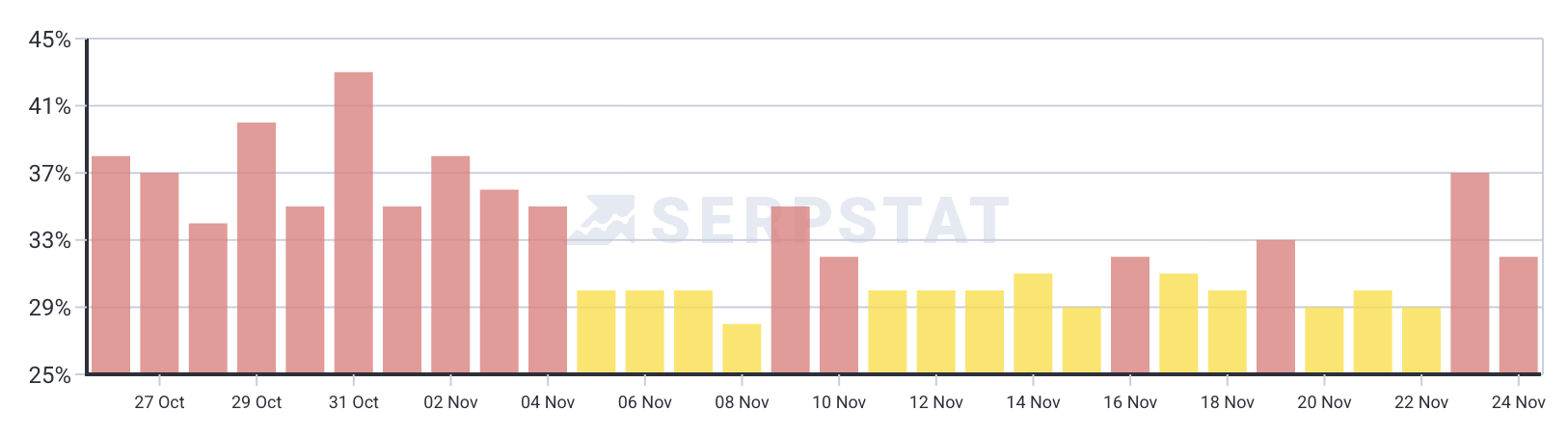Select the 04 Nov red bar
This screenshot has width=1568, height=438.
548,289
